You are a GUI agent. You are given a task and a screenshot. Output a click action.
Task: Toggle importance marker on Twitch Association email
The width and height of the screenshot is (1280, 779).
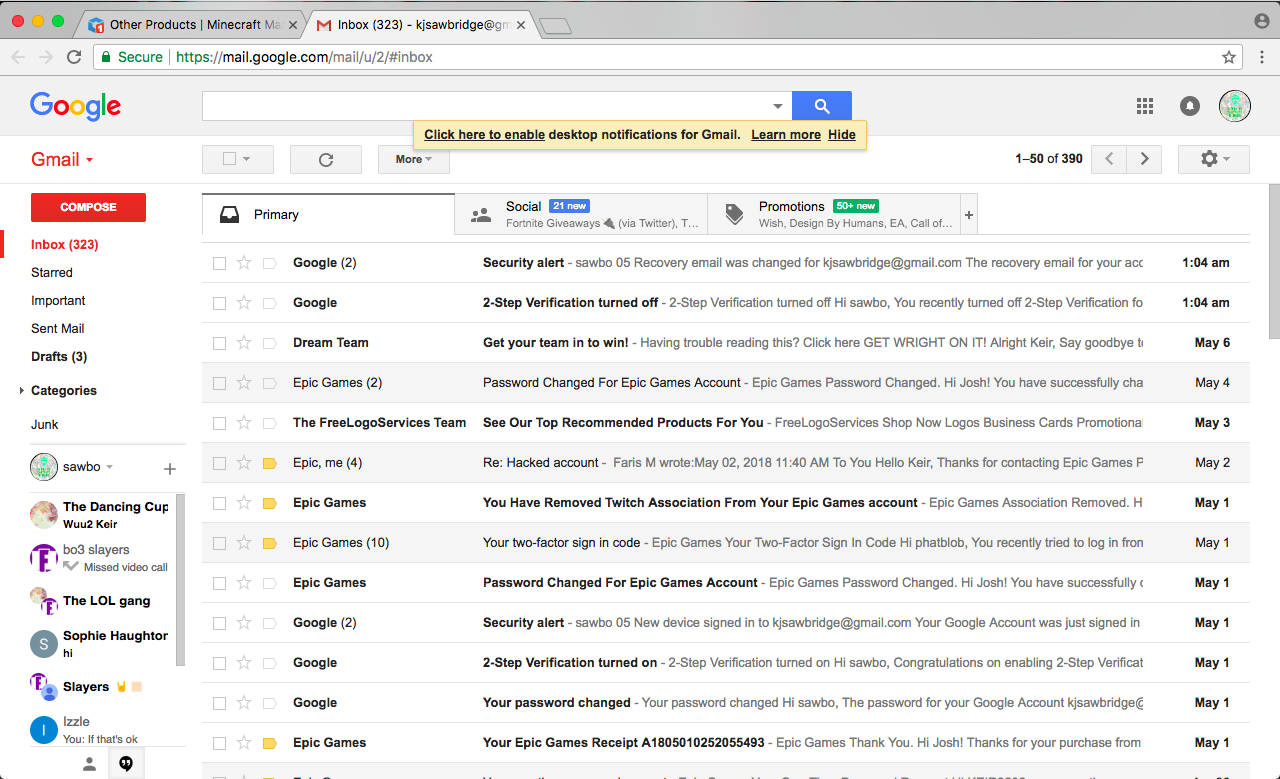coord(269,503)
